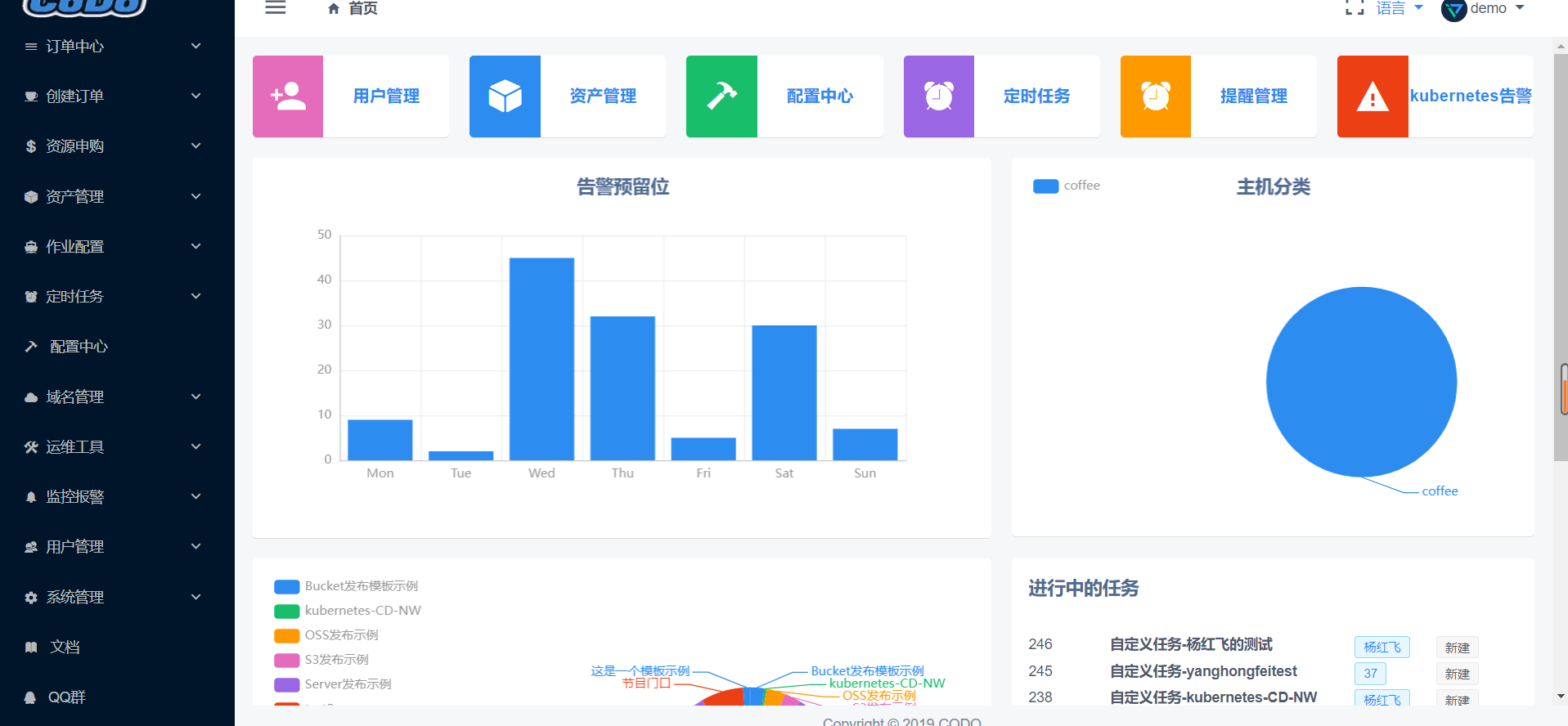Click the green hammer config icon tile
Image resolution: width=1568 pixels, height=726 pixels.
tap(721, 96)
